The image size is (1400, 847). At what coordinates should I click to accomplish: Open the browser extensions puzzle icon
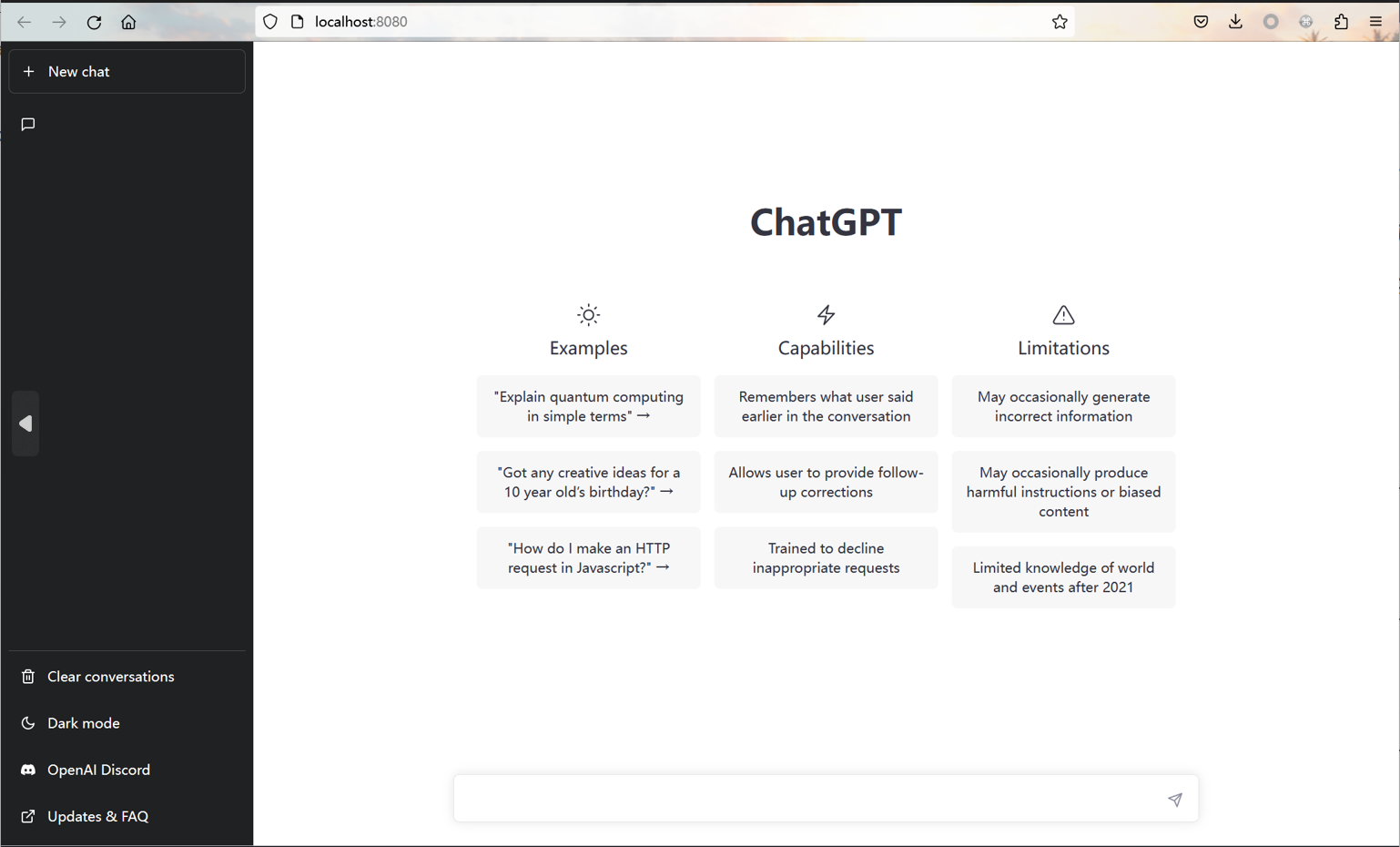pyautogui.click(x=1341, y=22)
